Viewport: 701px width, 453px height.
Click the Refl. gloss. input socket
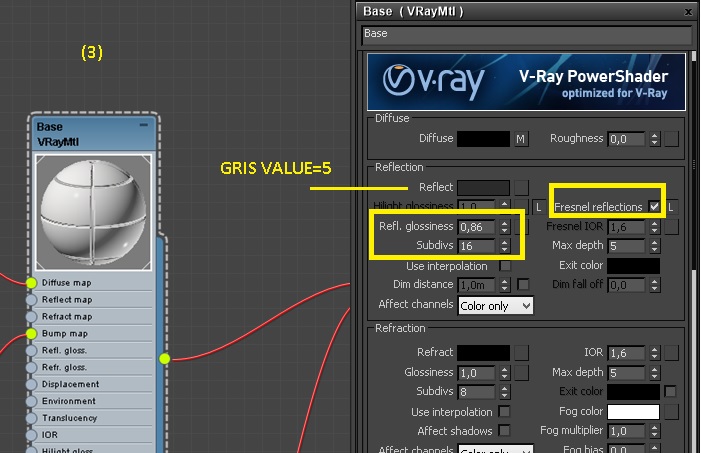coord(31,350)
